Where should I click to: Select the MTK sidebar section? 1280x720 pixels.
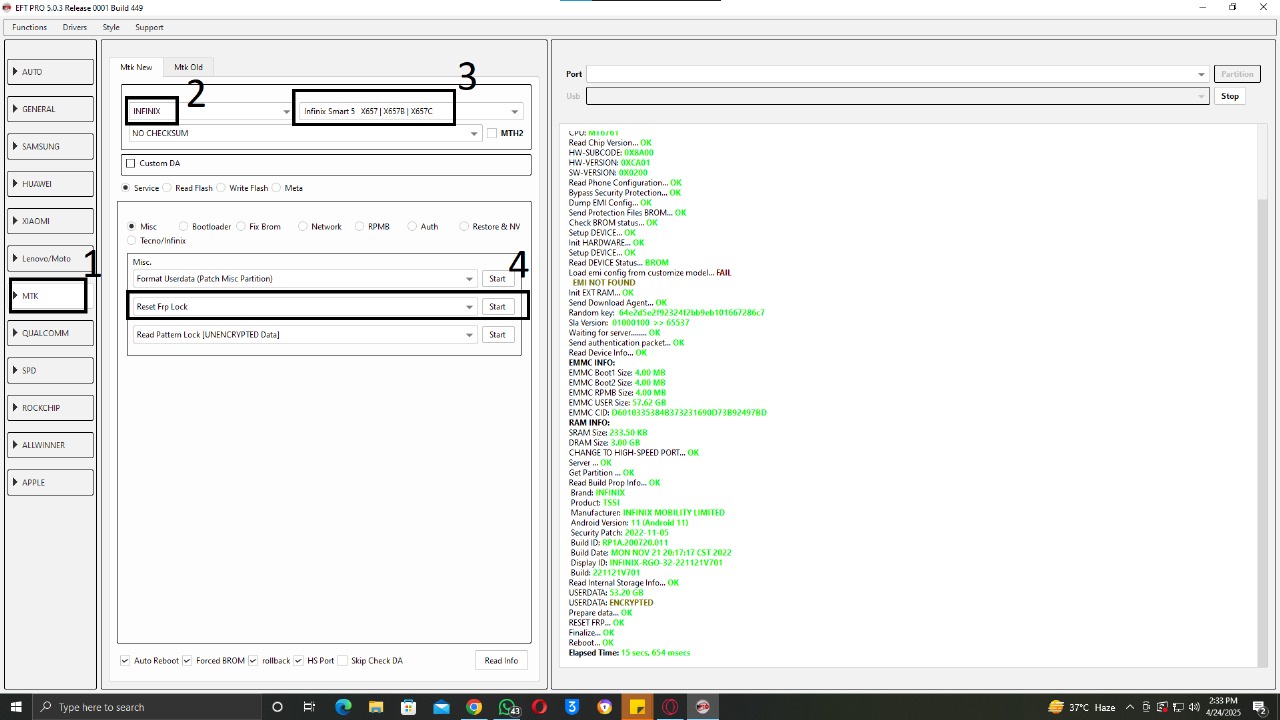48,296
